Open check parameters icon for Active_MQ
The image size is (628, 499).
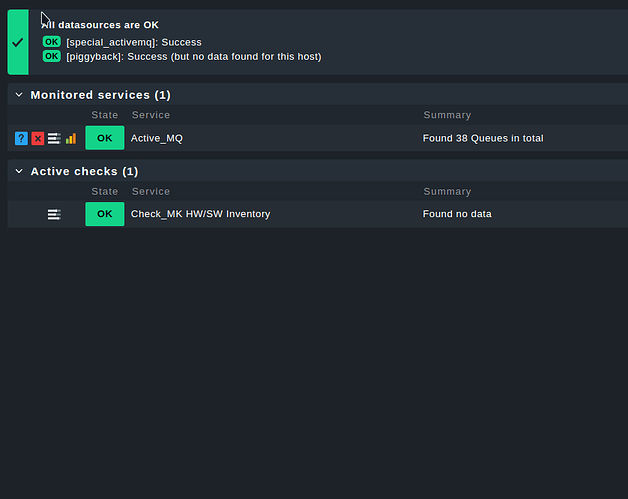54,138
